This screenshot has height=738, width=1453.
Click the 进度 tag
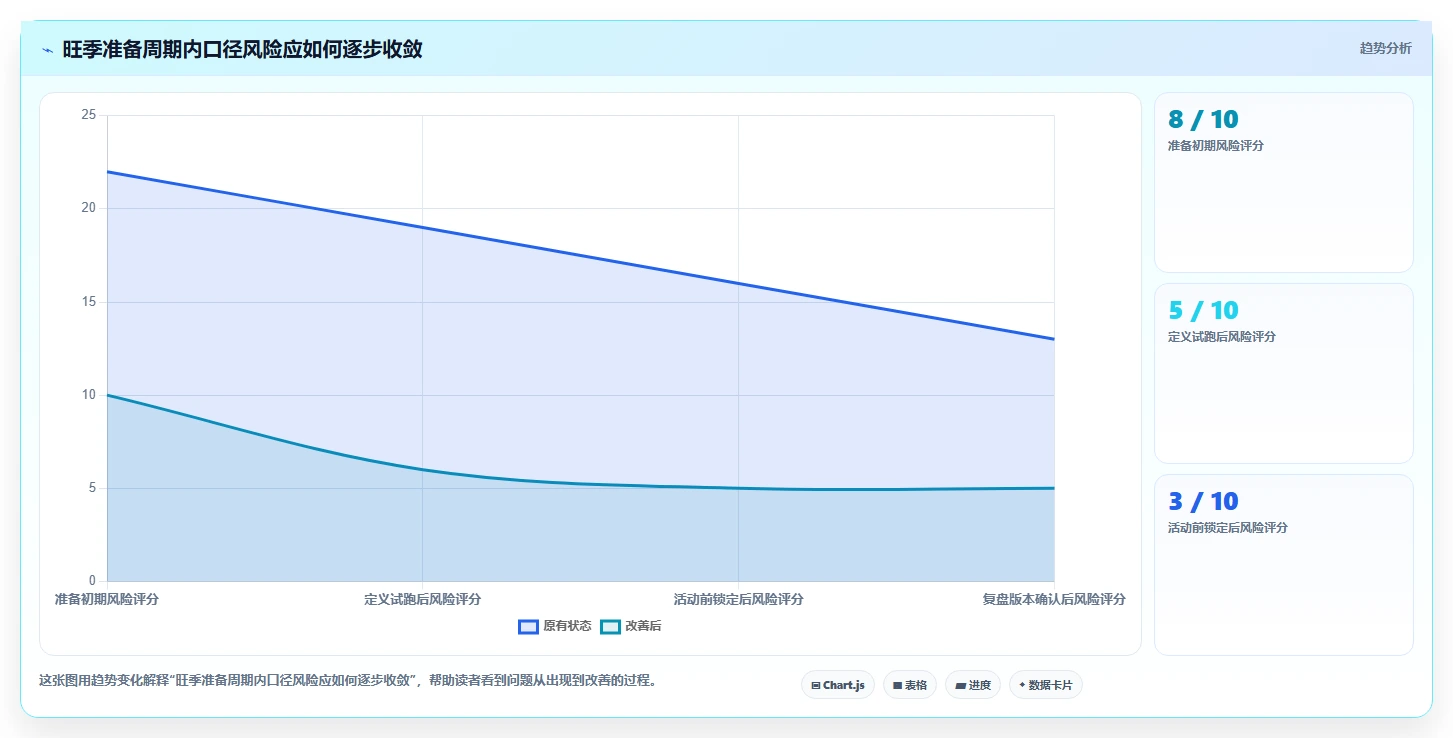coord(972,685)
